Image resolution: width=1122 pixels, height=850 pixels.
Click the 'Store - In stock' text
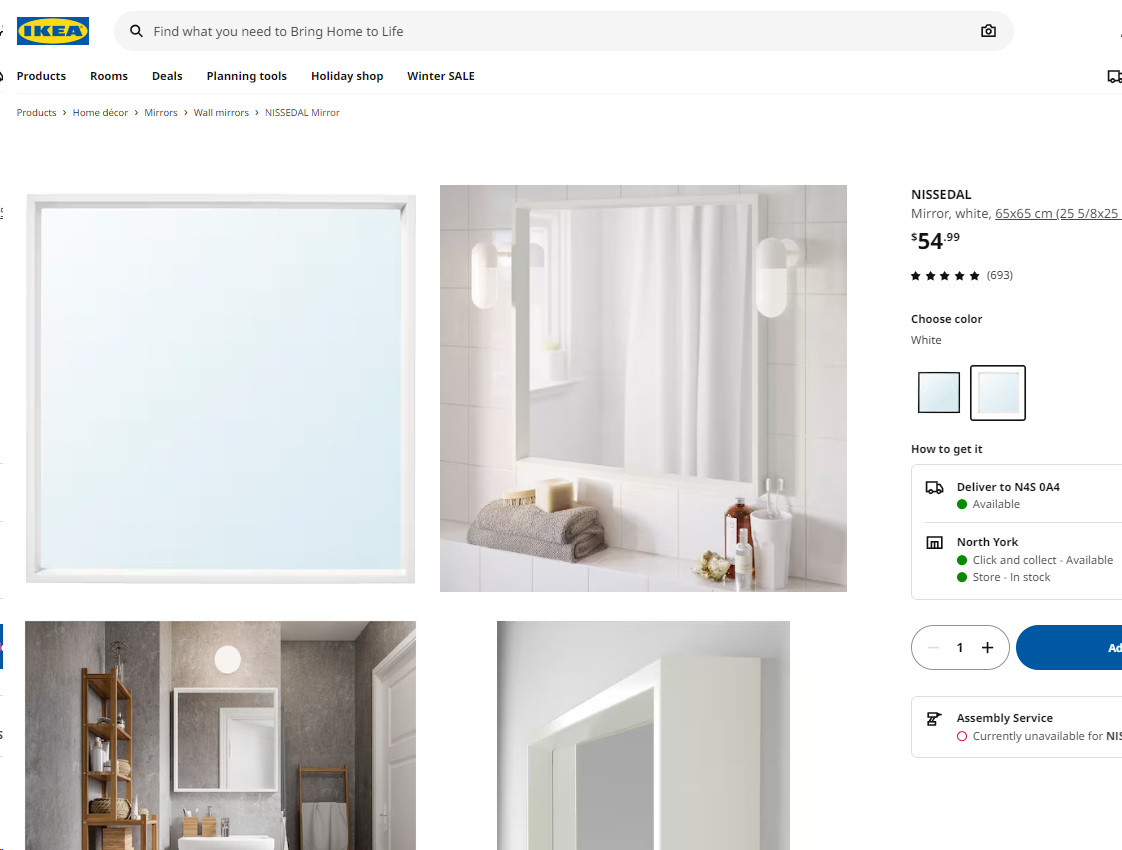click(1011, 577)
